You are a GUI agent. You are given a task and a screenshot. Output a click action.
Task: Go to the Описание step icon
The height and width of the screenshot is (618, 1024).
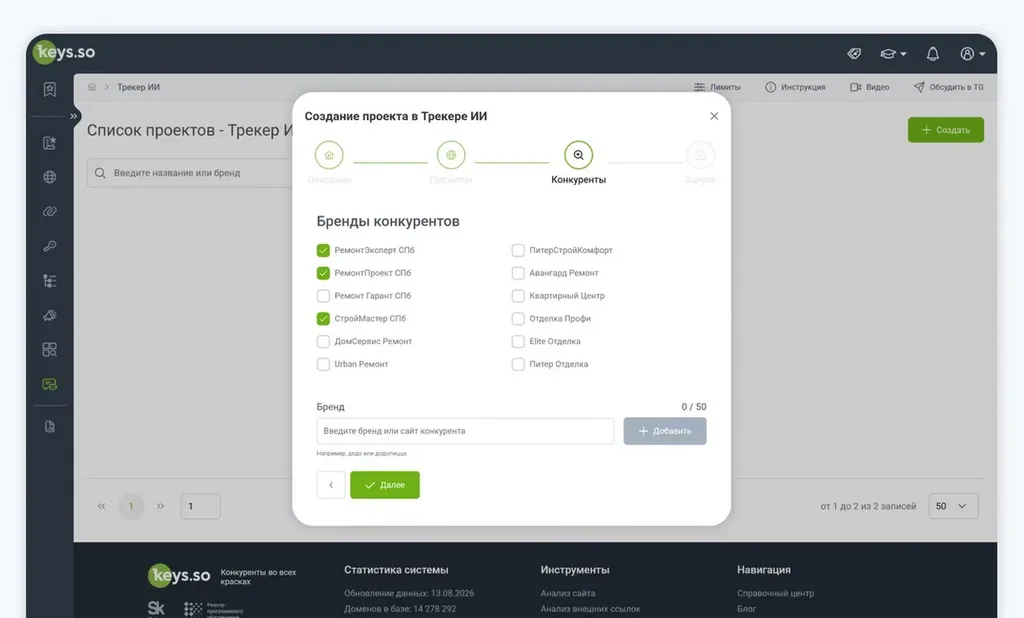(x=329, y=155)
